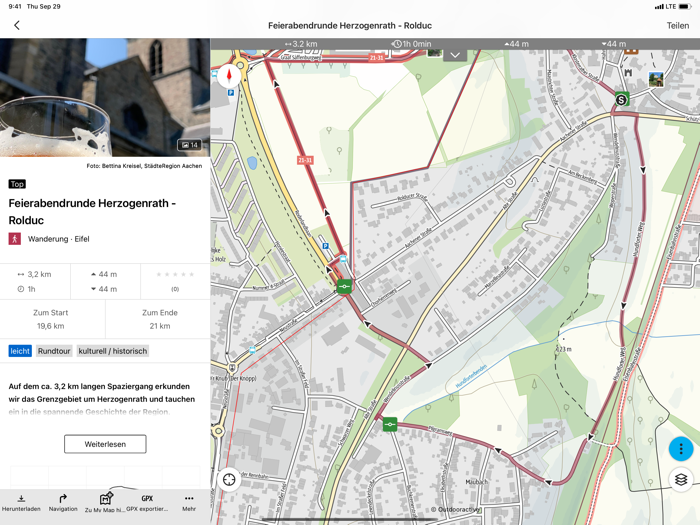Open the blue three-dot action button
This screenshot has height=525, width=700.
click(681, 448)
